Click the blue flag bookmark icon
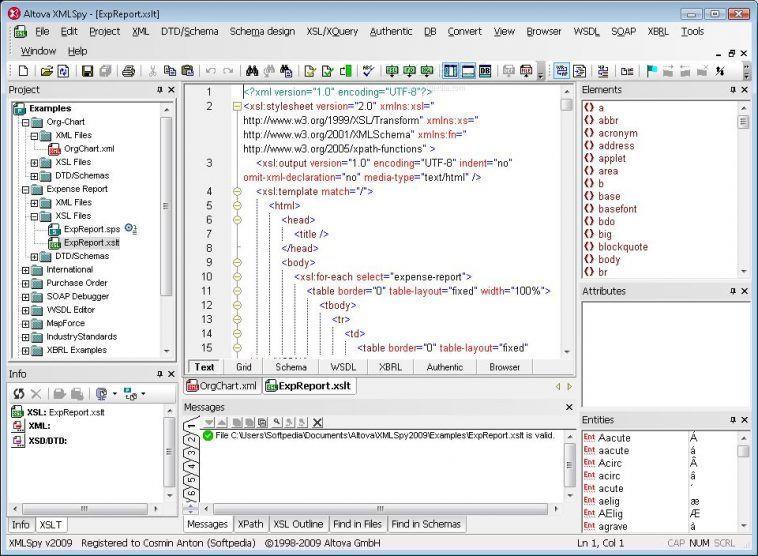 [x=651, y=72]
